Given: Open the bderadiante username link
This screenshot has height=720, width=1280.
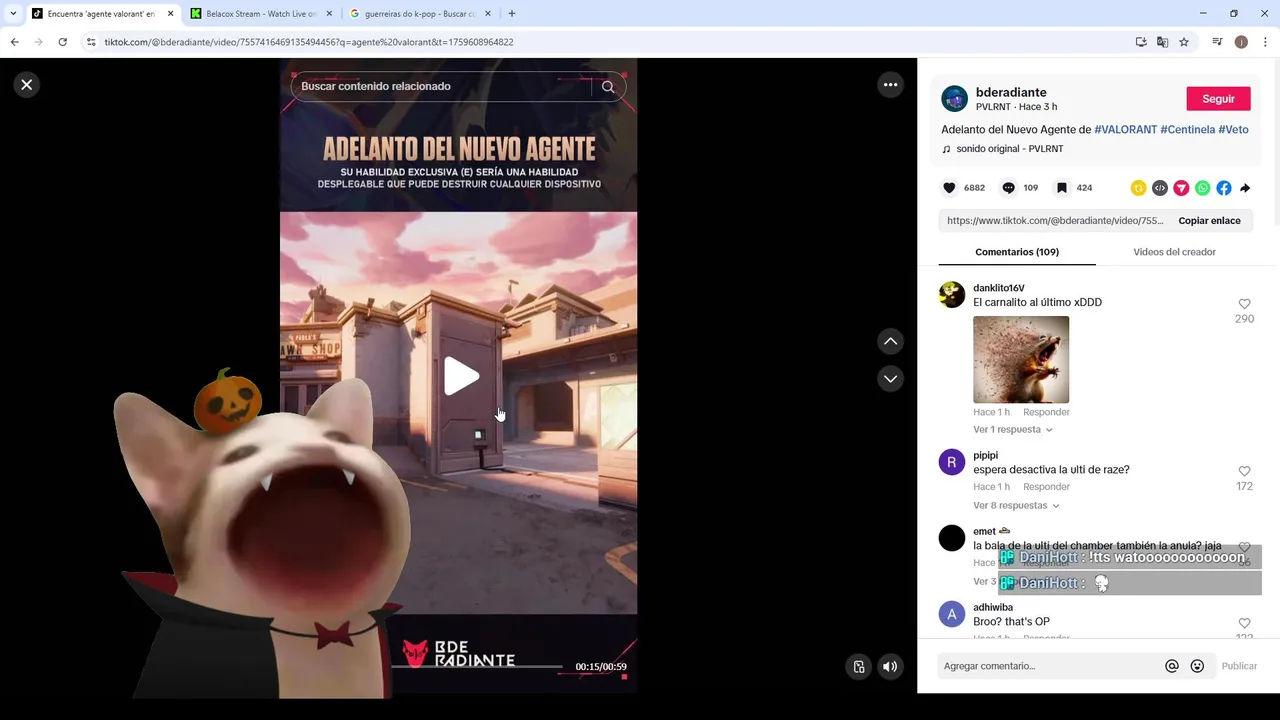Looking at the screenshot, I should coord(1011,92).
